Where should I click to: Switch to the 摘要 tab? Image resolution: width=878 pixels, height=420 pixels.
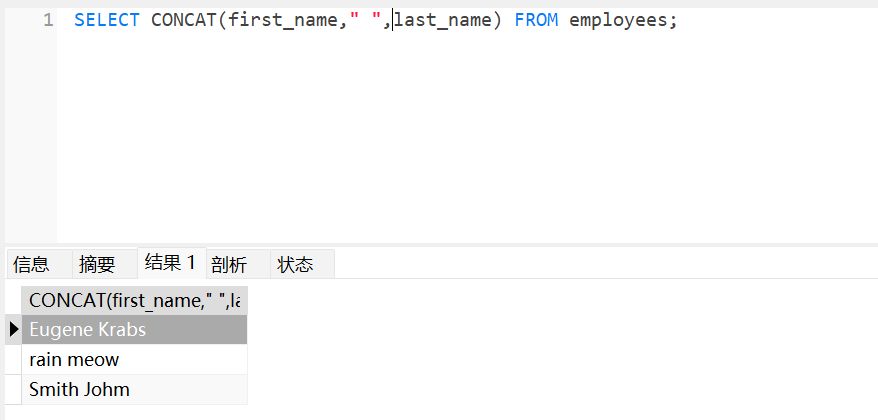point(97,264)
